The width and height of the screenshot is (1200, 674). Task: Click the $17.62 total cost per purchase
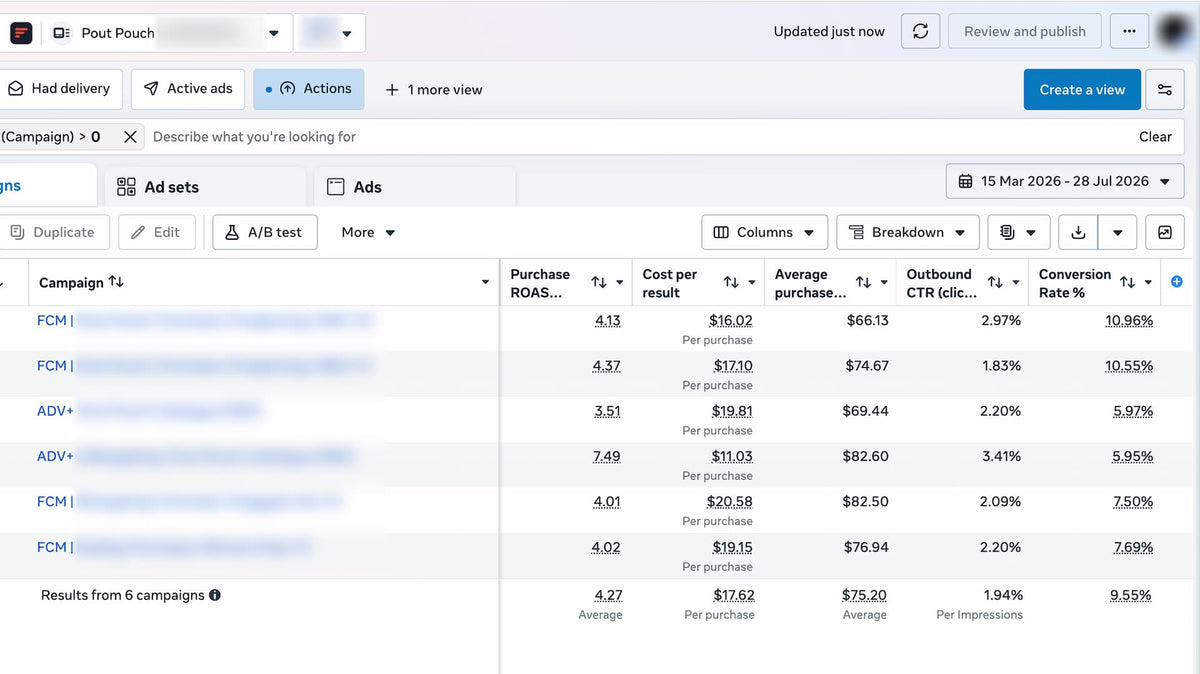tap(734, 595)
